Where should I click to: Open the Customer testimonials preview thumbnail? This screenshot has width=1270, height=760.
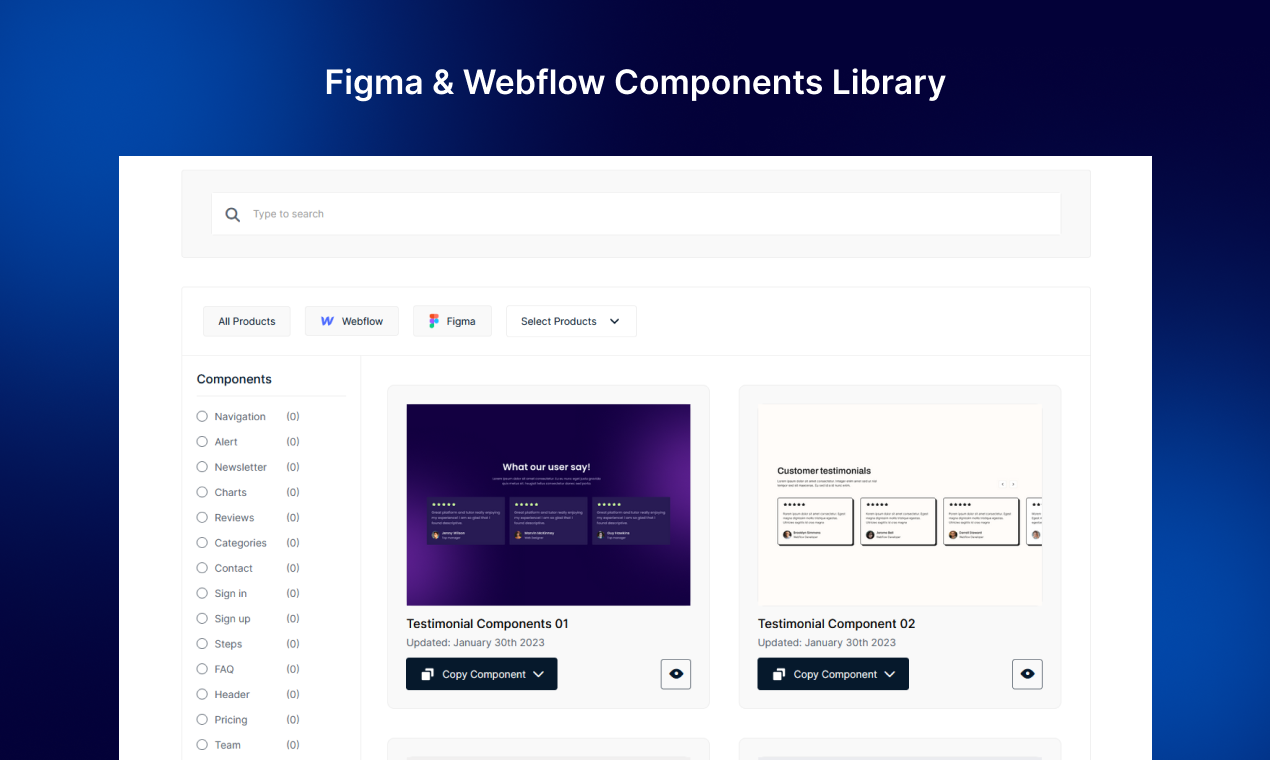[x=900, y=505]
